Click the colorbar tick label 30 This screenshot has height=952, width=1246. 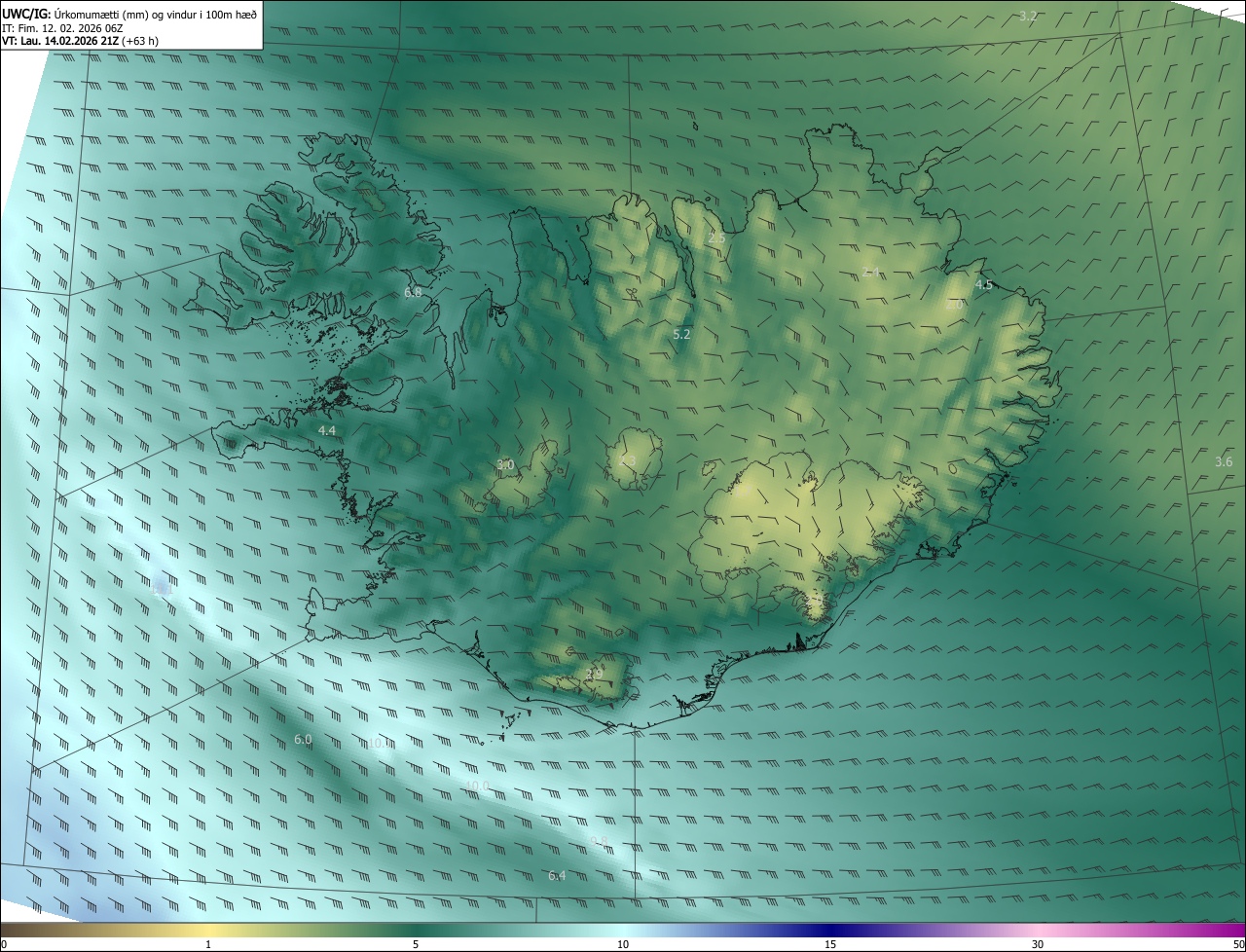[x=1038, y=944]
